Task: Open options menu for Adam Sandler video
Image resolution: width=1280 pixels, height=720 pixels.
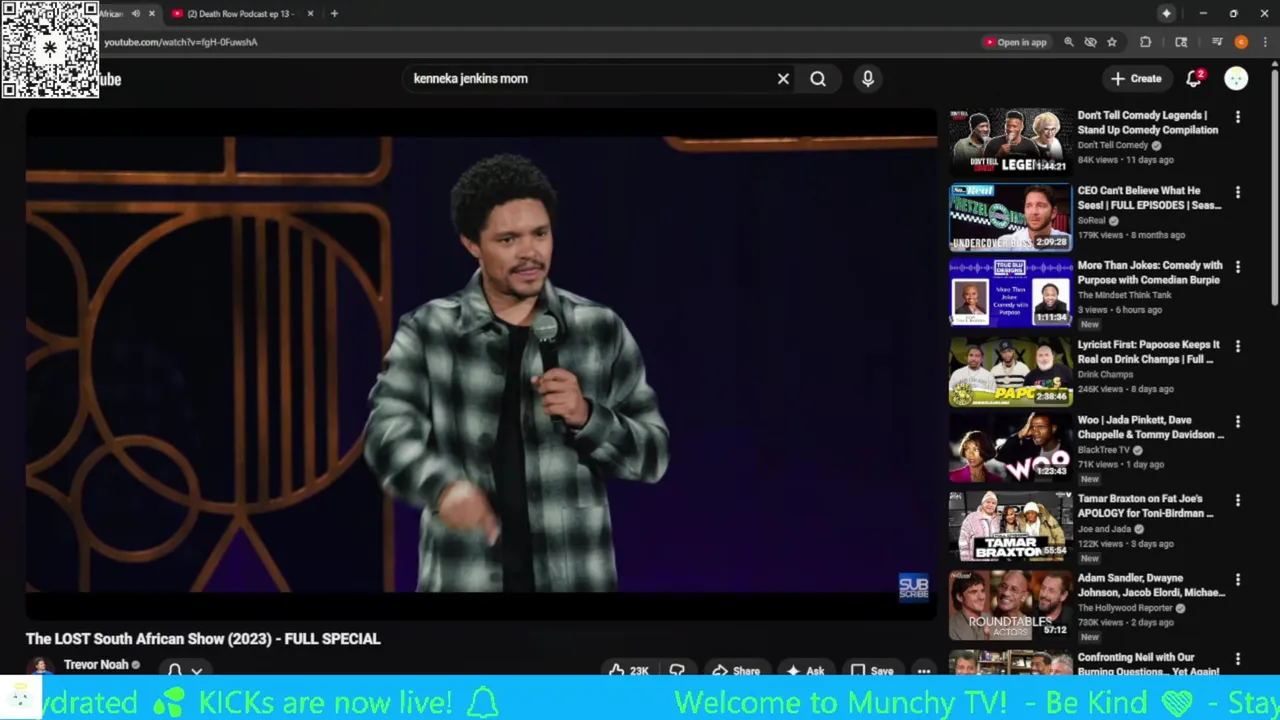Action: click(1238, 580)
